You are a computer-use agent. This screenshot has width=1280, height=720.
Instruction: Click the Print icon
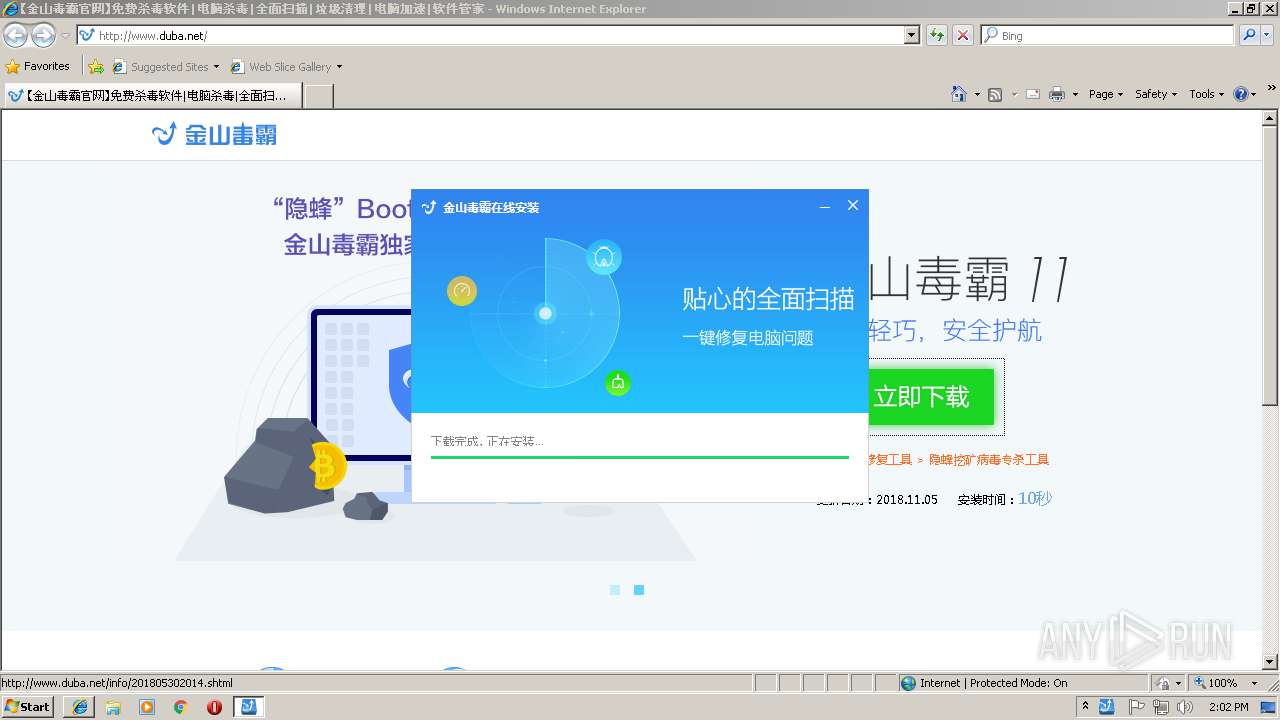tap(1057, 94)
